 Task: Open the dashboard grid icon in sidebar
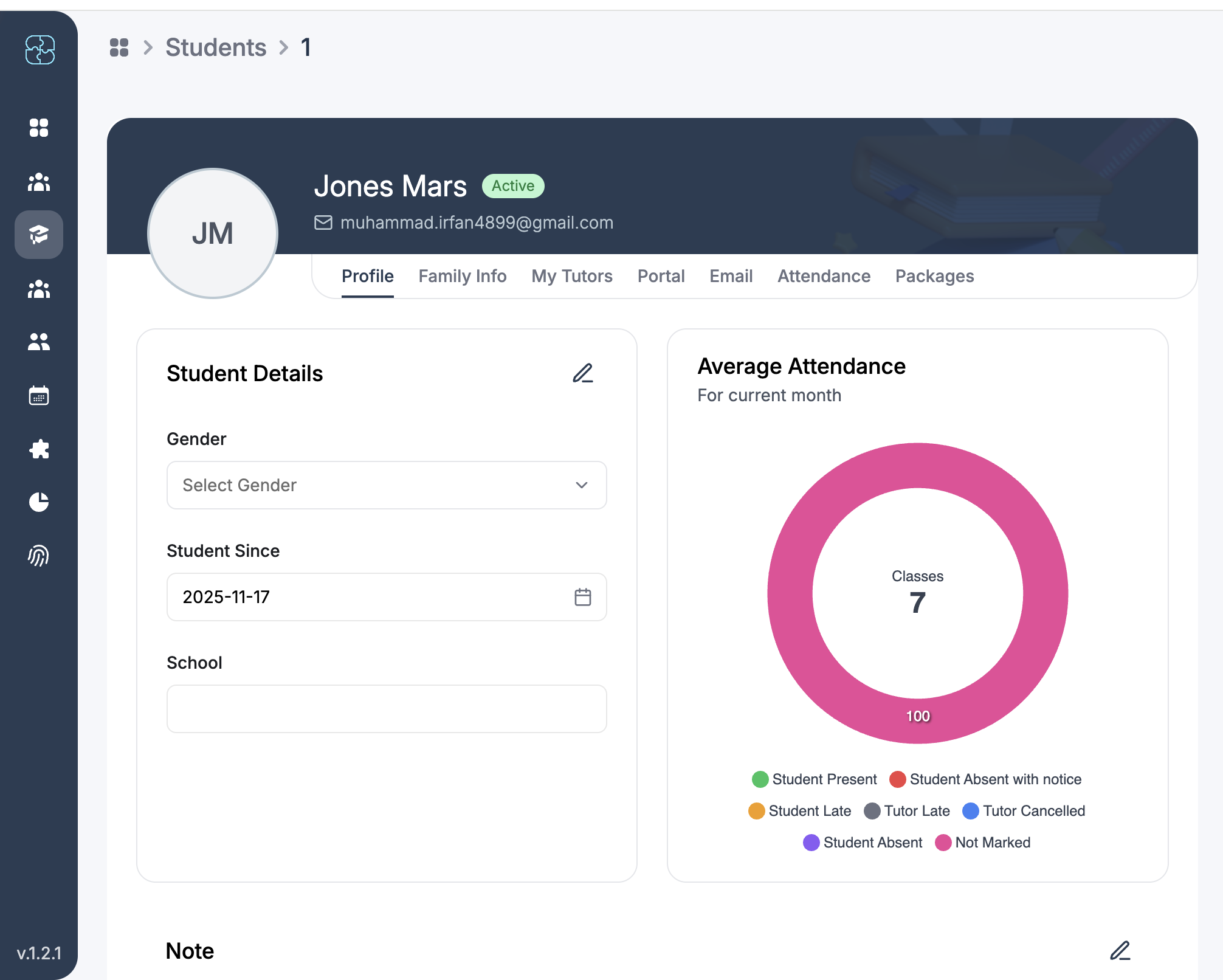(39, 128)
